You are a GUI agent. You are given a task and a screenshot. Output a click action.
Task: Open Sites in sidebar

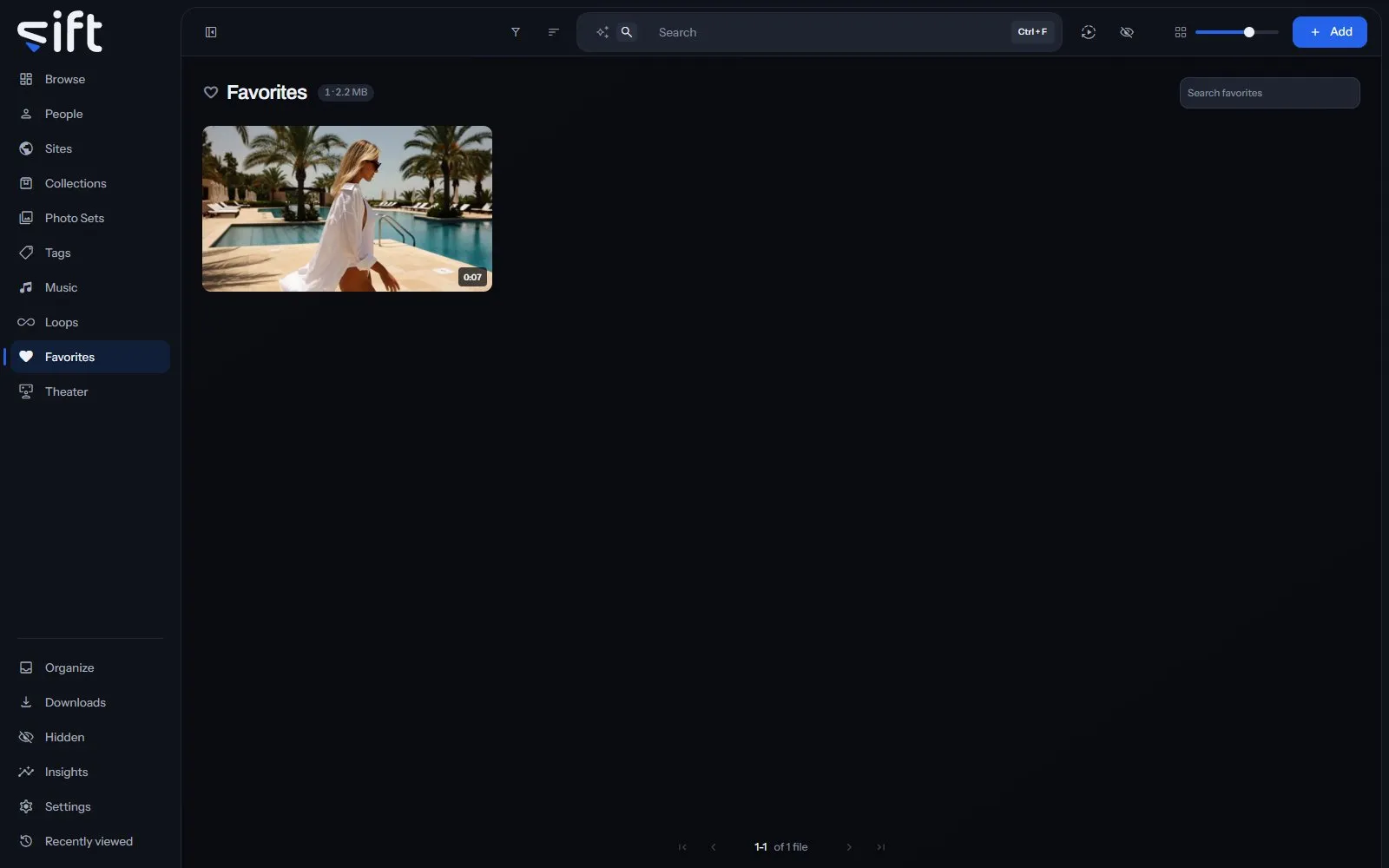pyautogui.click(x=90, y=148)
